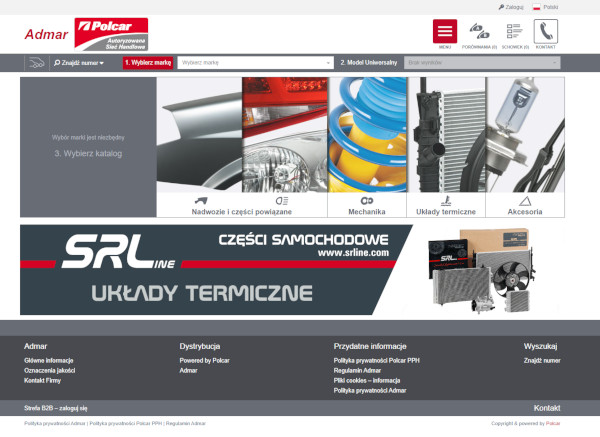600x437 pixels.
Task: Open the Schowek clipboard icon
Action: click(x=512, y=31)
